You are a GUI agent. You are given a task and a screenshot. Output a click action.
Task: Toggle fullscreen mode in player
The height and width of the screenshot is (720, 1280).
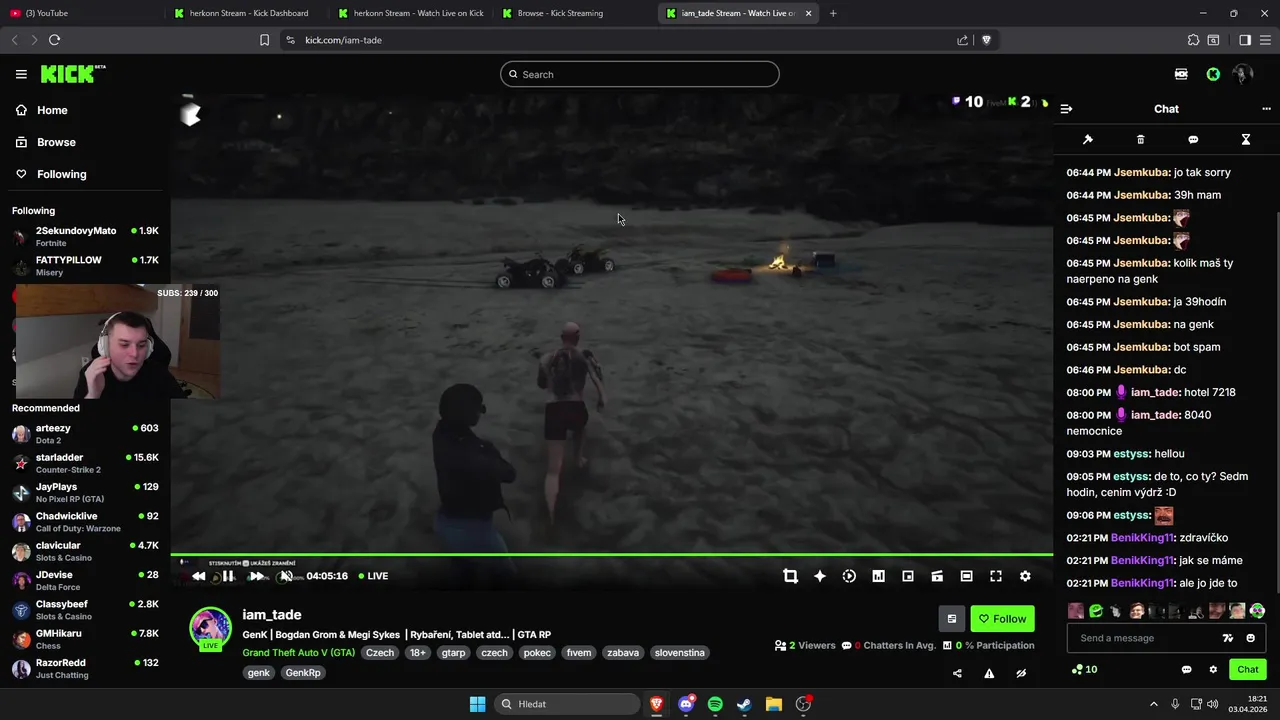pyautogui.click(x=996, y=576)
